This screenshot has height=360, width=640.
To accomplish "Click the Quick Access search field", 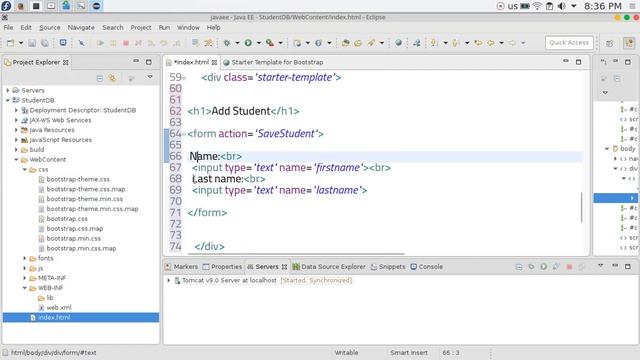I will click(569, 42).
